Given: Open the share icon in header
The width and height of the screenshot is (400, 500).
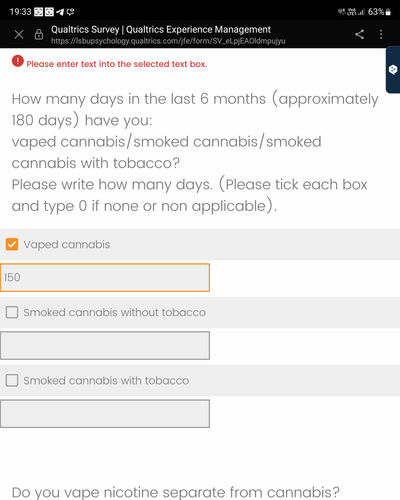Looking at the screenshot, I should click(359, 34).
